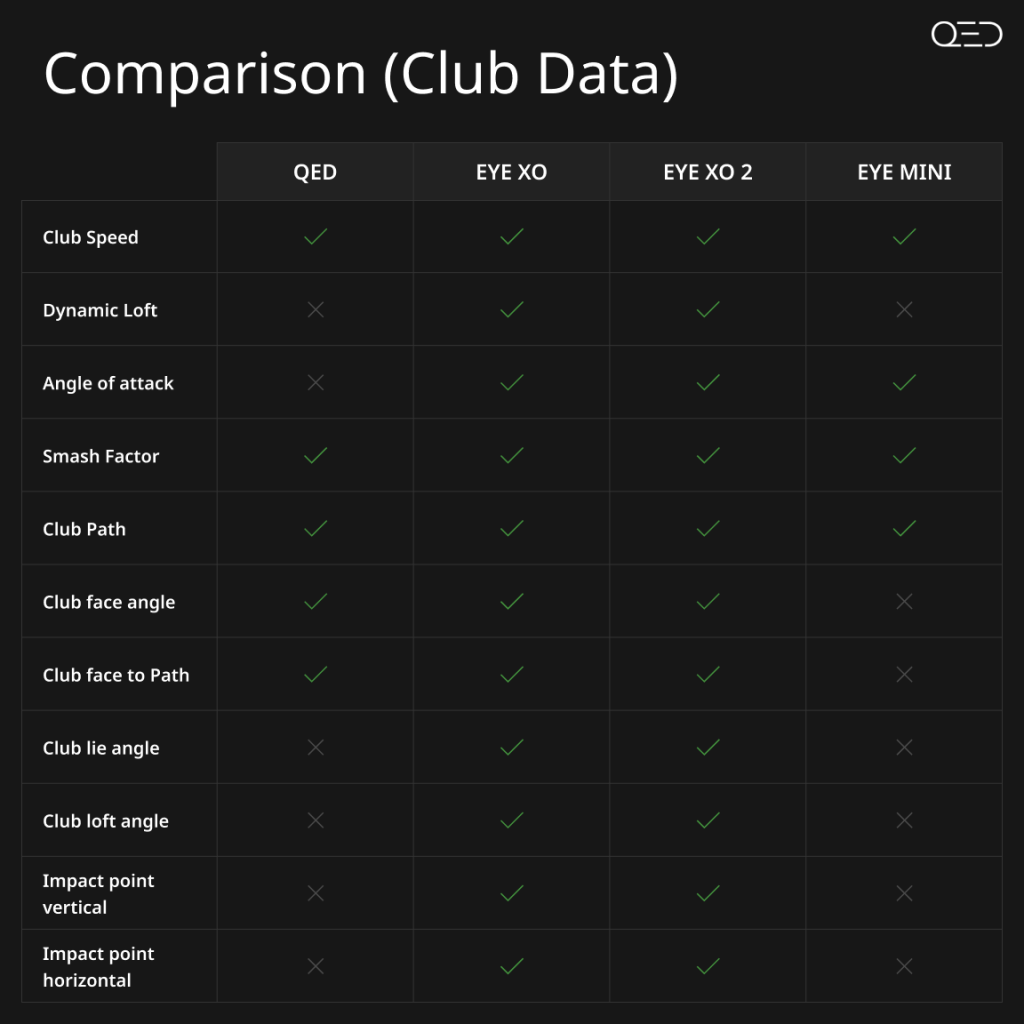Click the Smash Factor row label

[x=100, y=456]
